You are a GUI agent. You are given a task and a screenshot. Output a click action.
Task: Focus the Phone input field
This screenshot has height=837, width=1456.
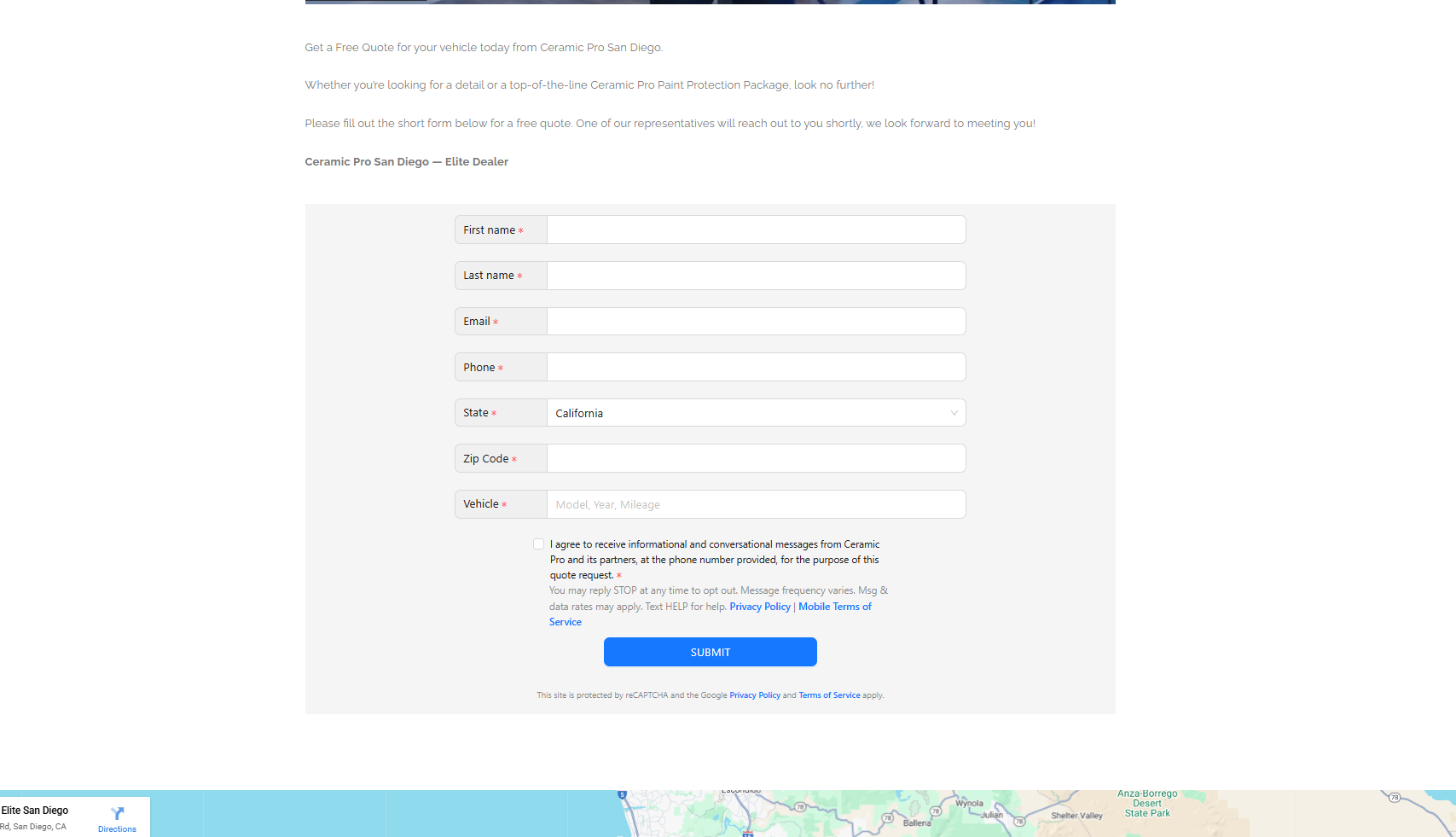[756, 367]
